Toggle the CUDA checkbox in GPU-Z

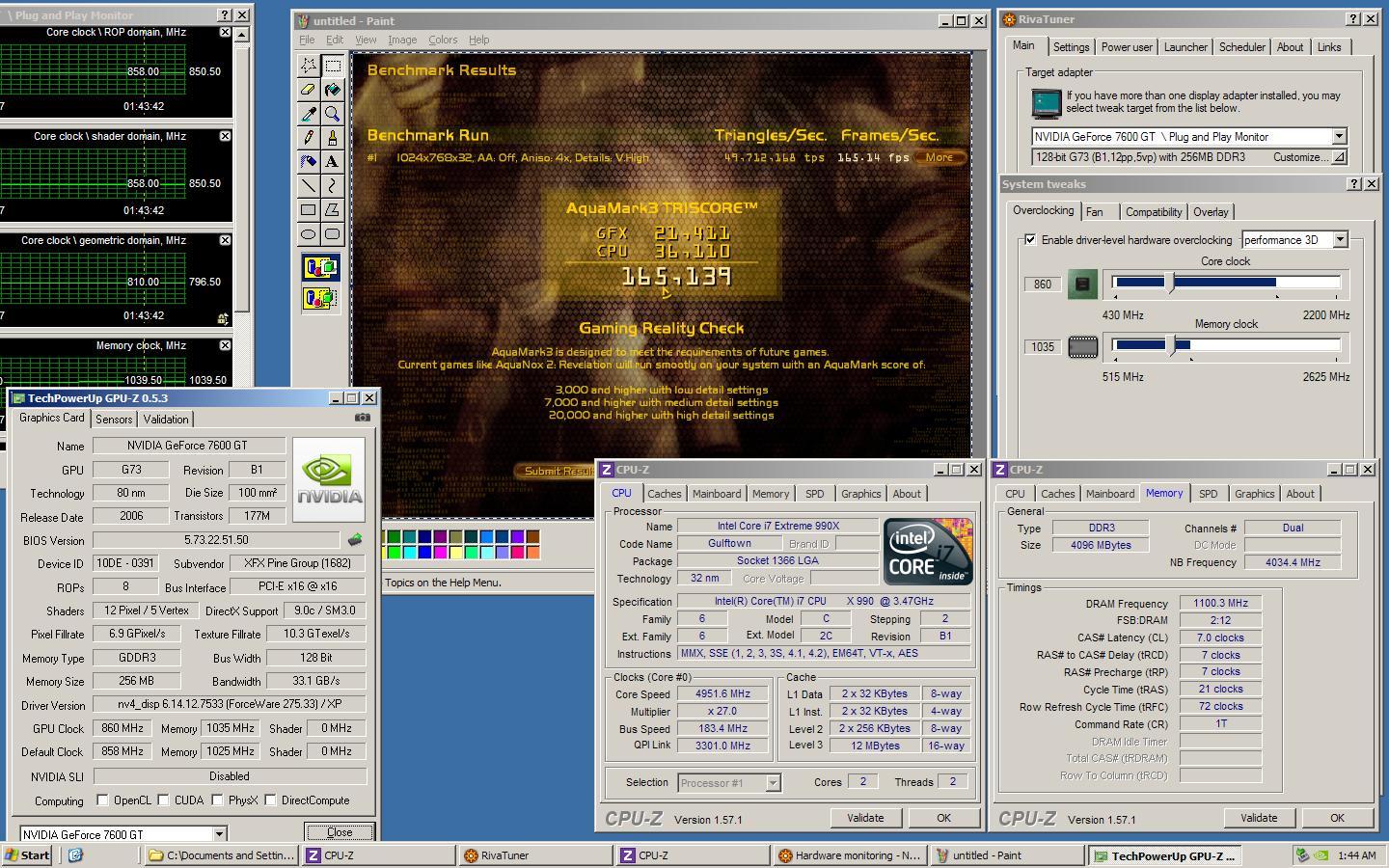click(164, 800)
